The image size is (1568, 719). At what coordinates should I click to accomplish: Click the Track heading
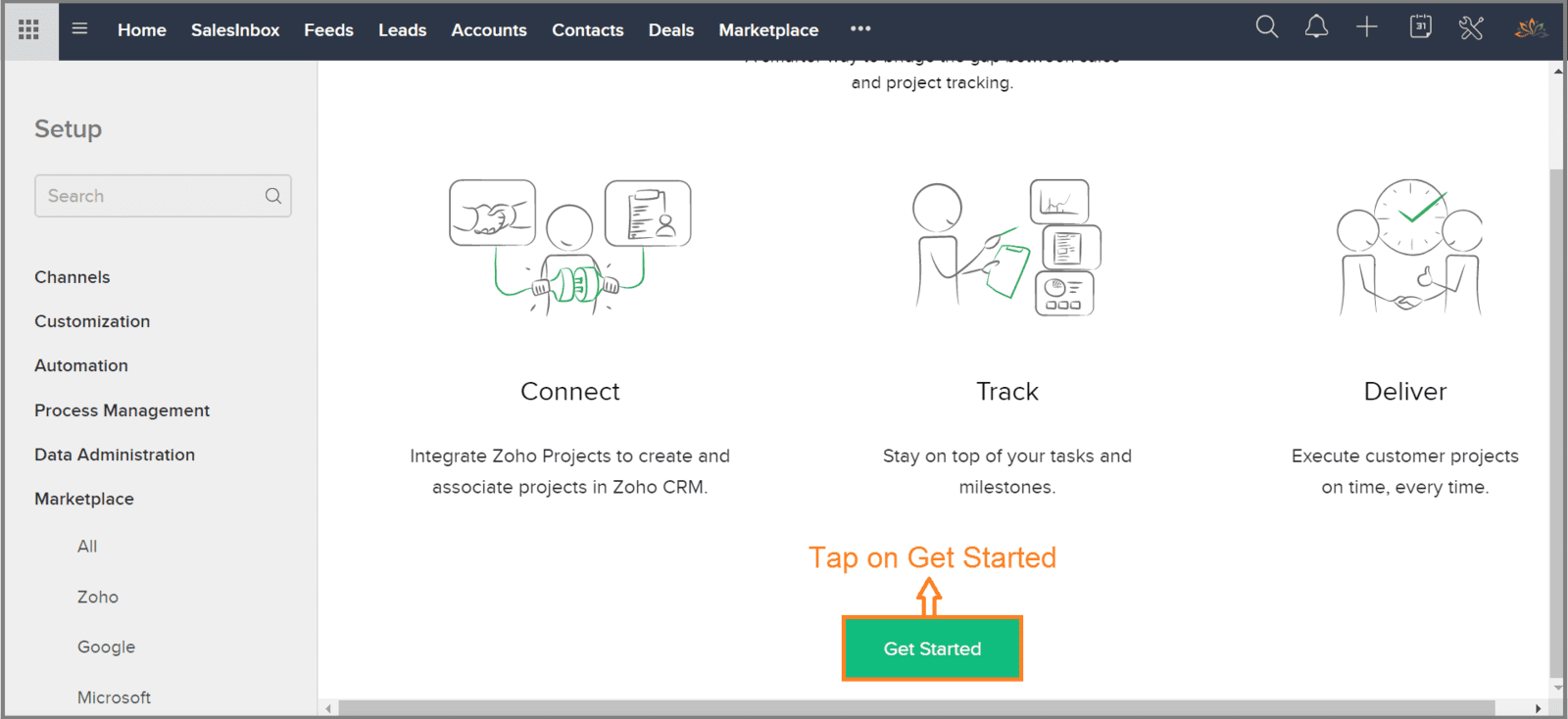coord(1007,392)
